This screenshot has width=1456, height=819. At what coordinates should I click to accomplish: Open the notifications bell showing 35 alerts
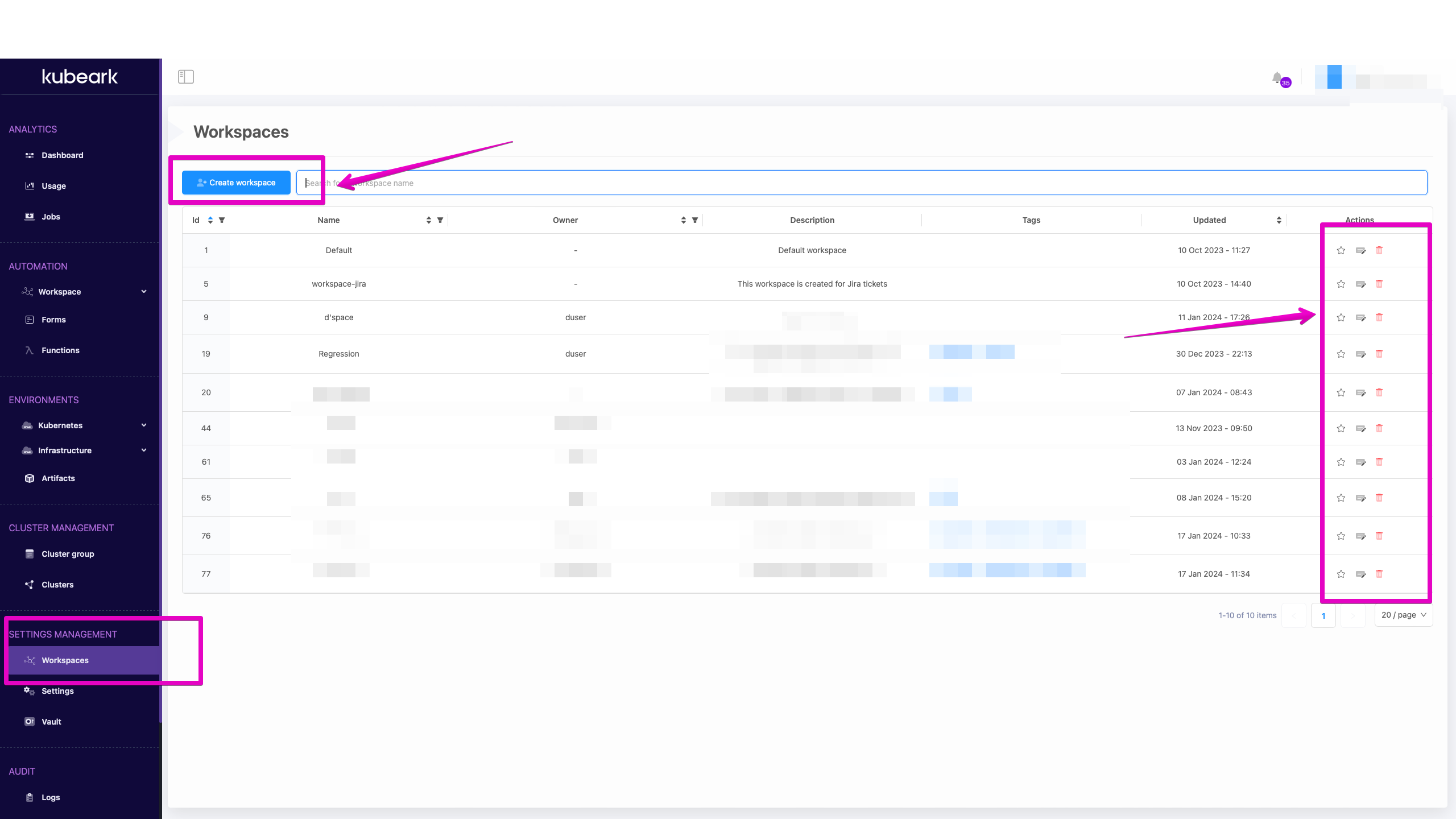tap(1277, 78)
